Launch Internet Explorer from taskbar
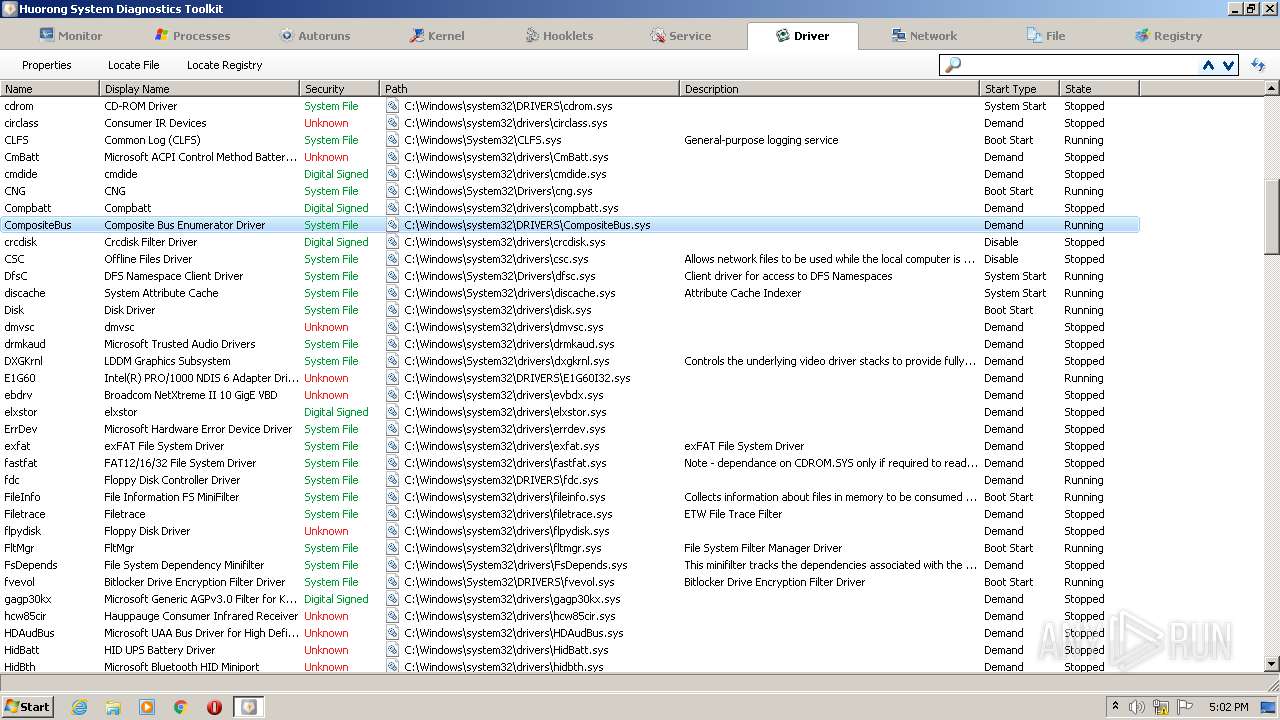Image resolution: width=1280 pixels, height=720 pixels. click(x=79, y=707)
